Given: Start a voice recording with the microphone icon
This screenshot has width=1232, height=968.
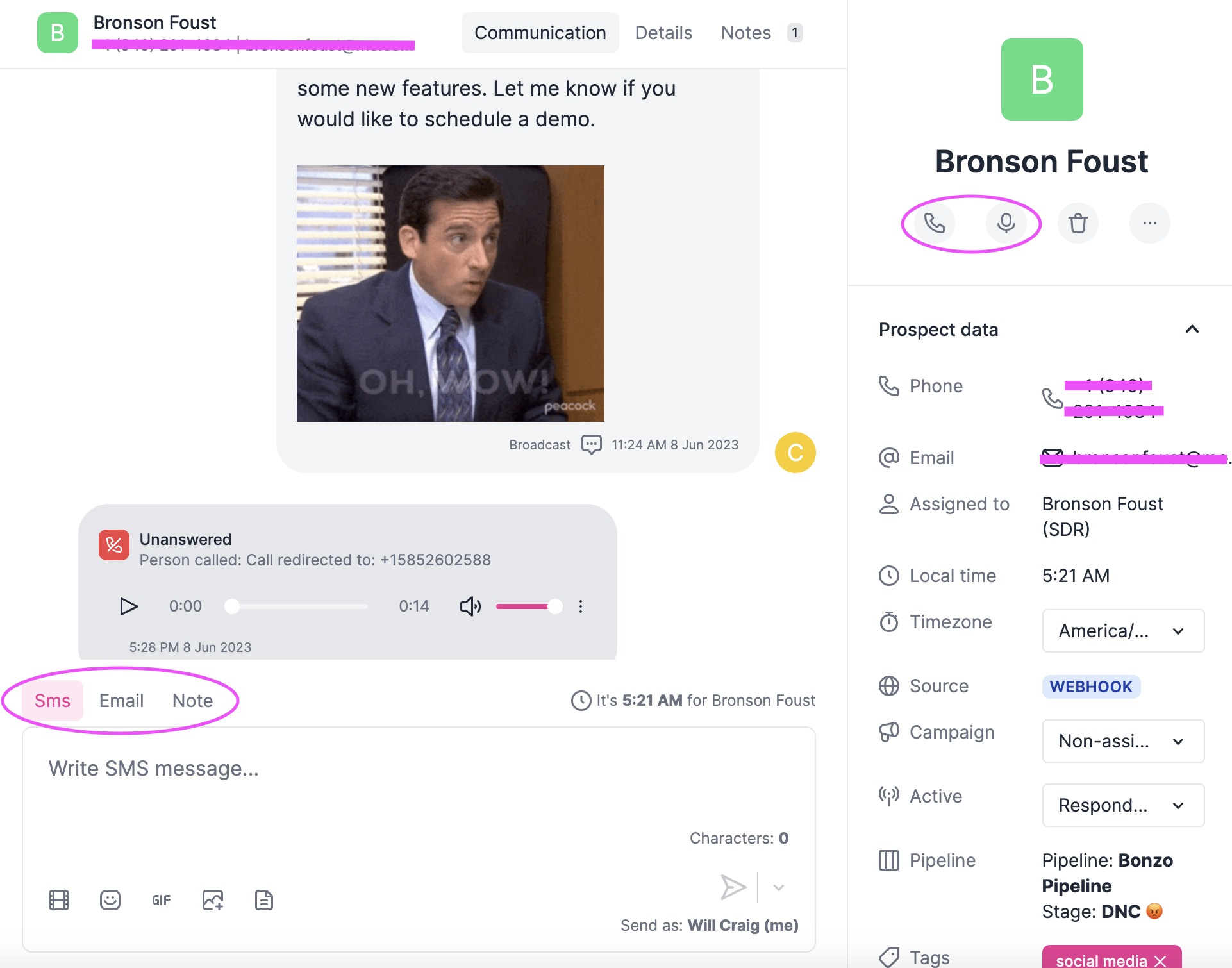Looking at the screenshot, I should [x=1005, y=223].
